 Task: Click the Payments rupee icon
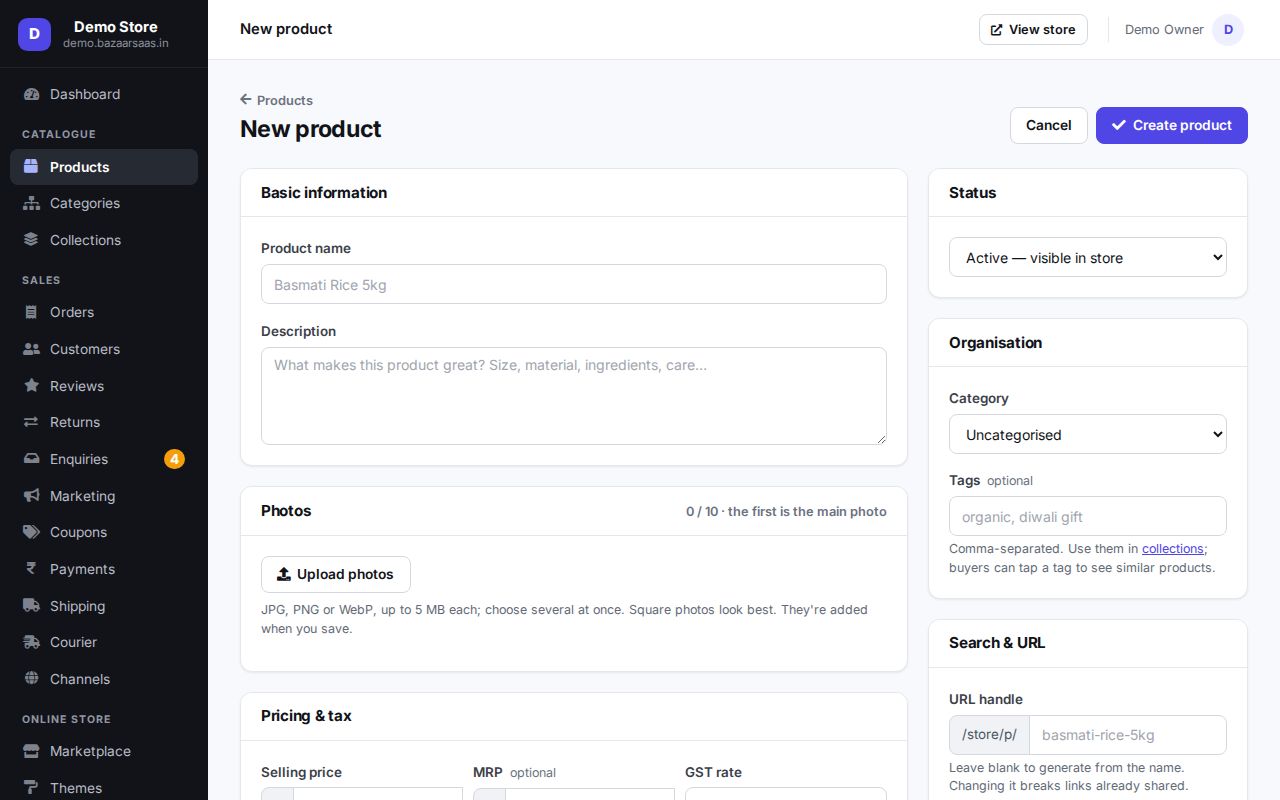[31, 569]
